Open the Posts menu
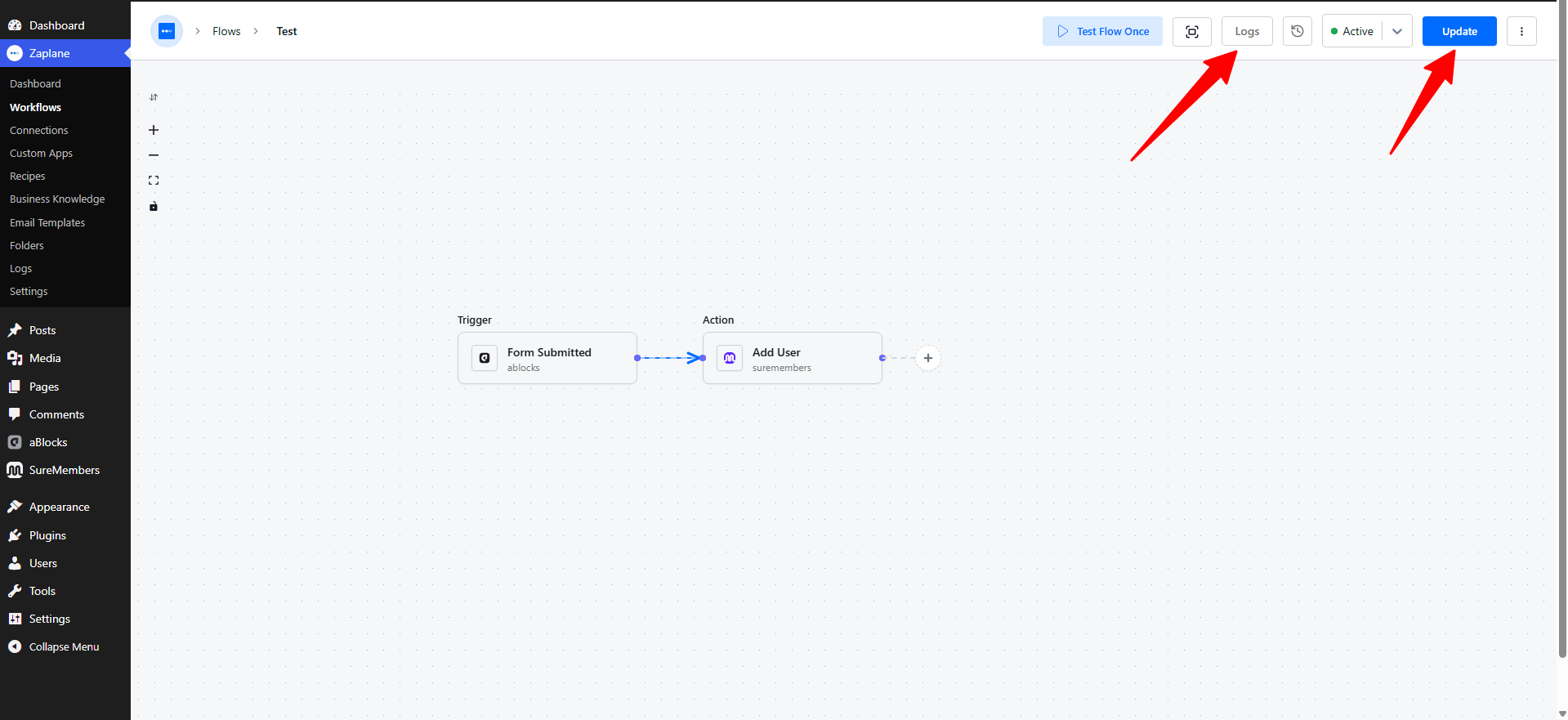The width and height of the screenshot is (1568, 720). [x=65, y=330]
